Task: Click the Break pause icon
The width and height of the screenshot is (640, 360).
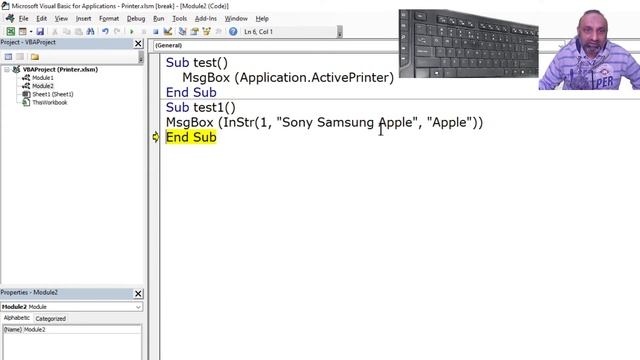Action: click(x=144, y=31)
